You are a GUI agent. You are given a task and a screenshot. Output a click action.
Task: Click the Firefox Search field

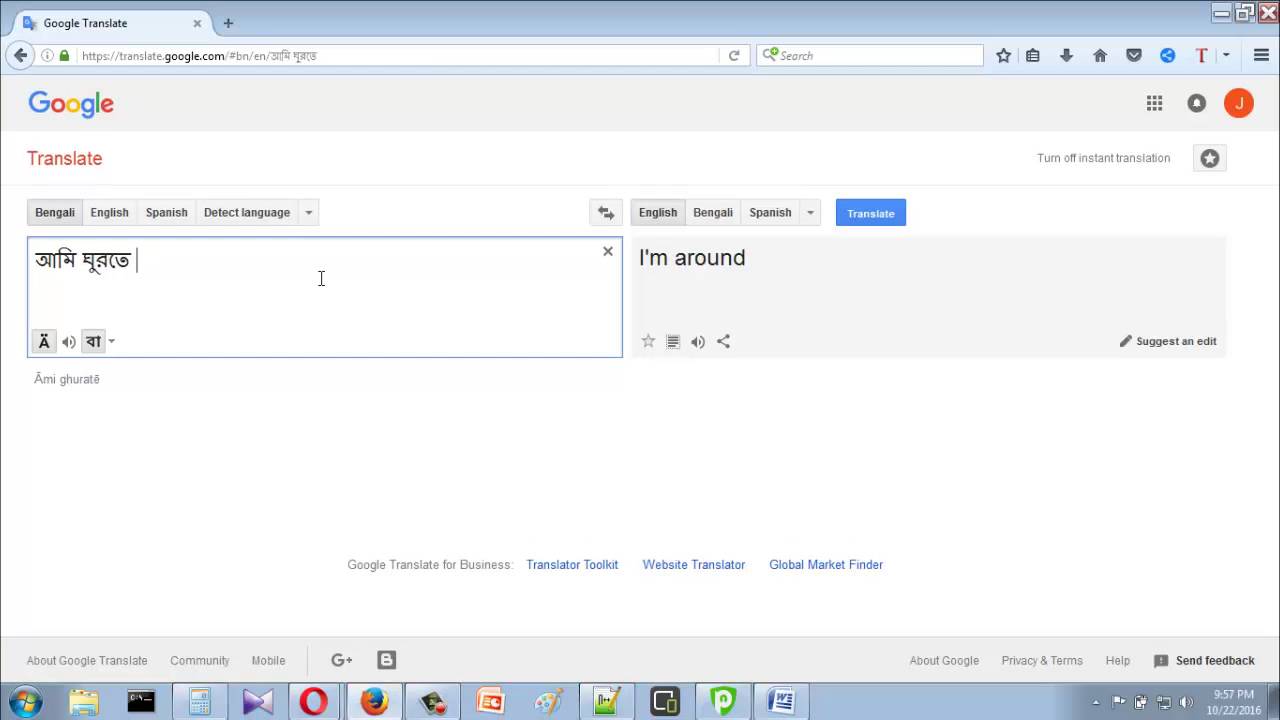click(x=870, y=56)
